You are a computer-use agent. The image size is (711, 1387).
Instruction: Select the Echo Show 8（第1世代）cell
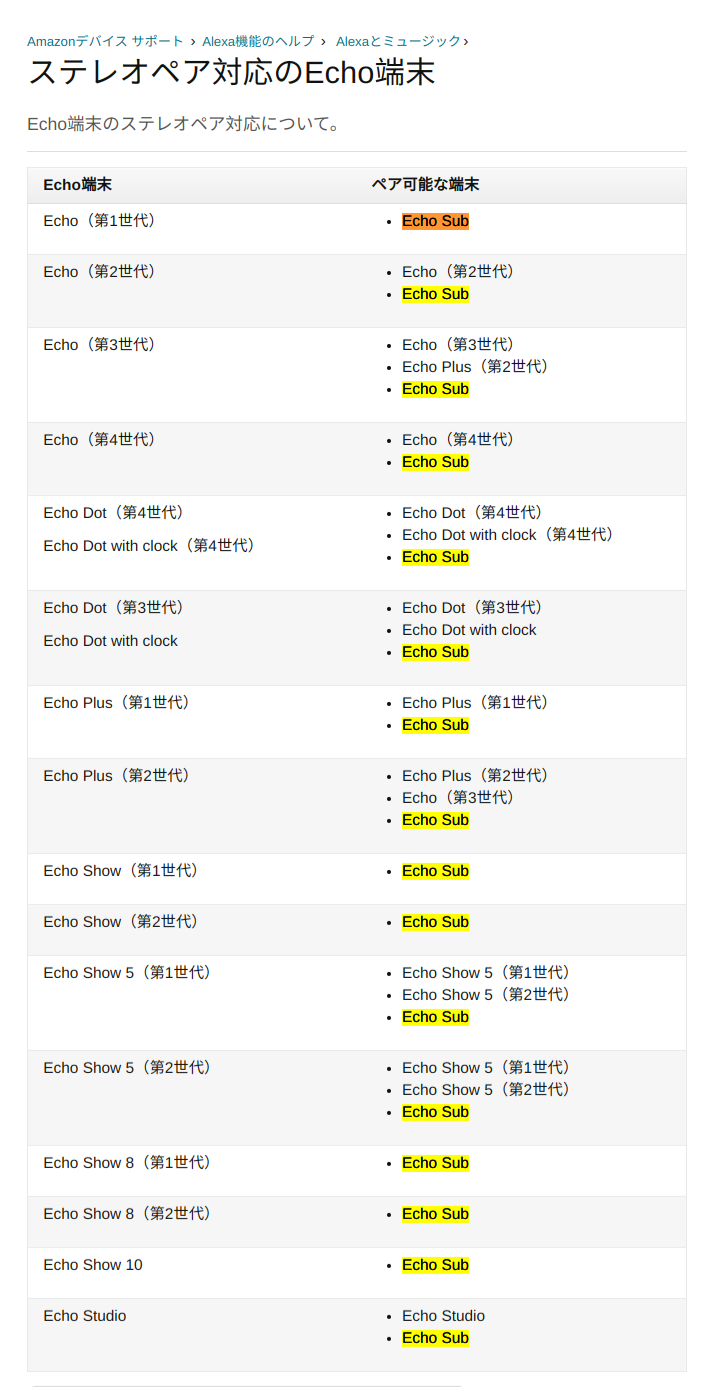click(x=127, y=1162)
